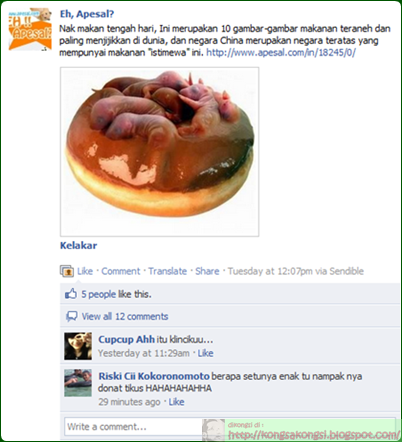The image size is (402, 442).
Task: Like the Eh, Apesal post
Action: (x=85, y=271)
